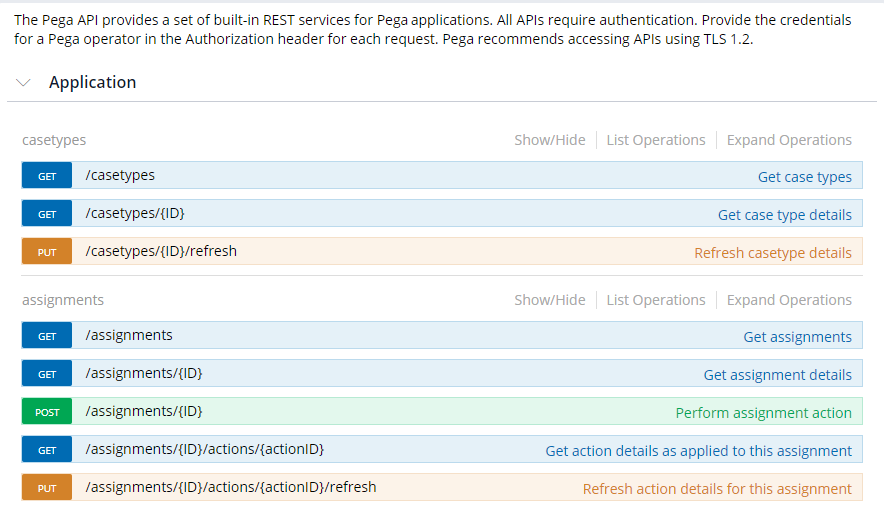Image resolution: width=884 pixels, height=508 pixels.
Task: Click PUT badge for assignments action refresh
Action: tap(47, 488)
